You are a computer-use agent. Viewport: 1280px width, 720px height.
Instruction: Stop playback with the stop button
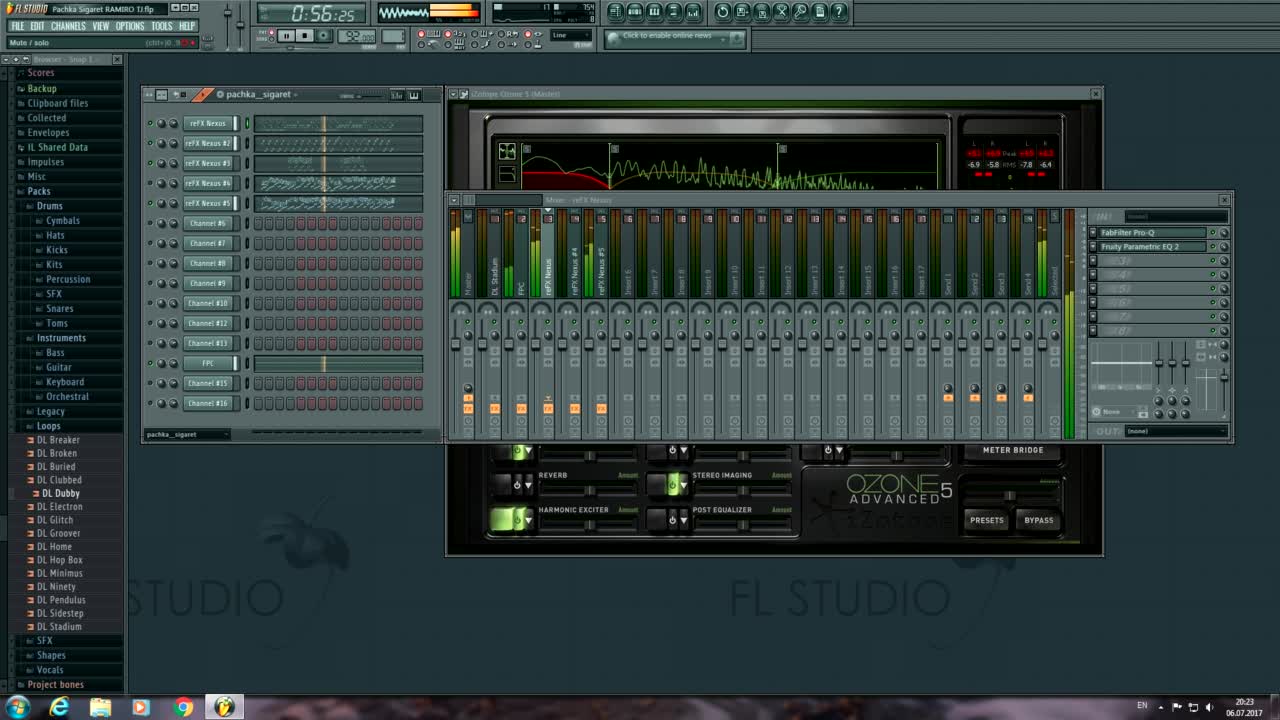[x=305, y=36]
